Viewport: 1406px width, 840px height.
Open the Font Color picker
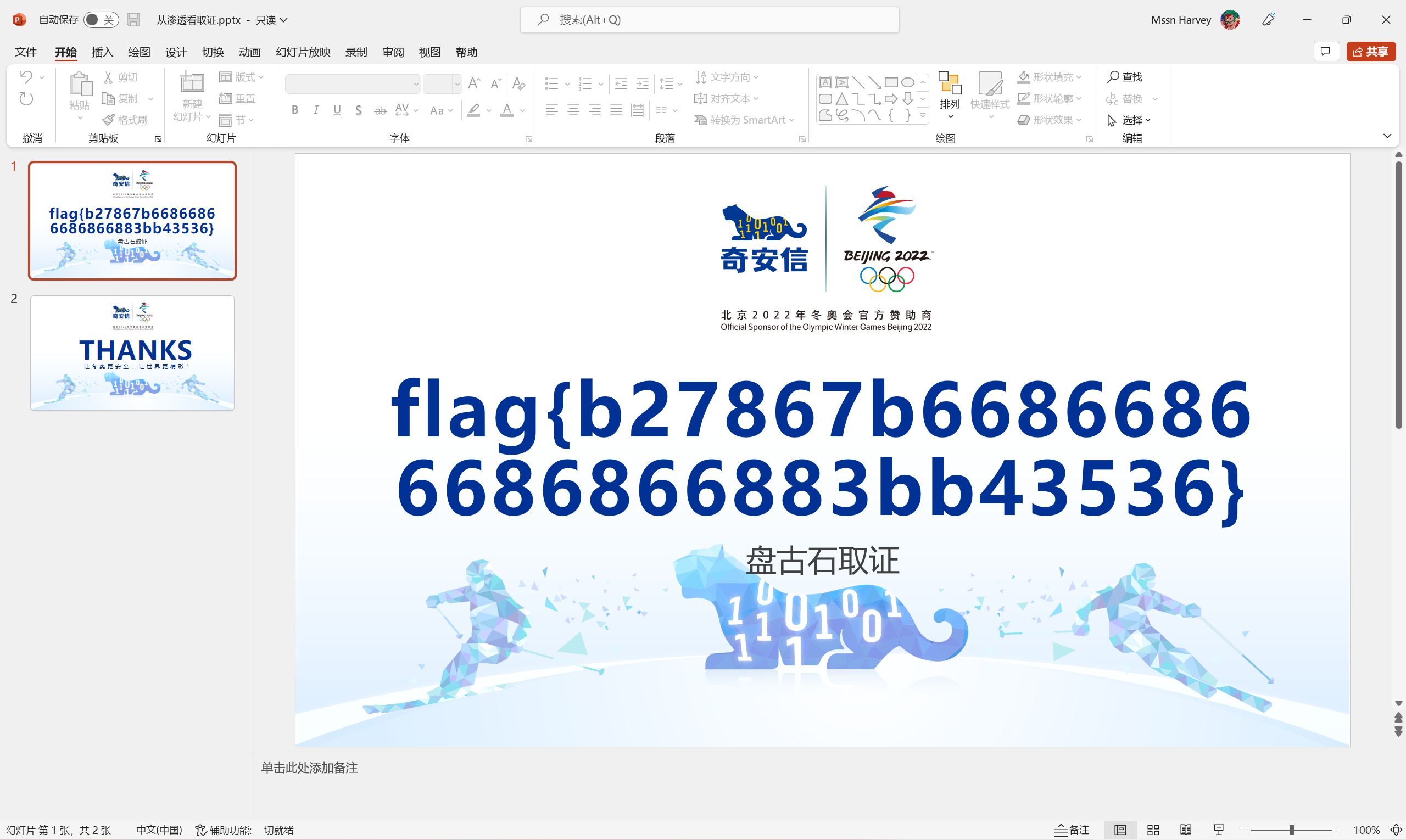507,110
